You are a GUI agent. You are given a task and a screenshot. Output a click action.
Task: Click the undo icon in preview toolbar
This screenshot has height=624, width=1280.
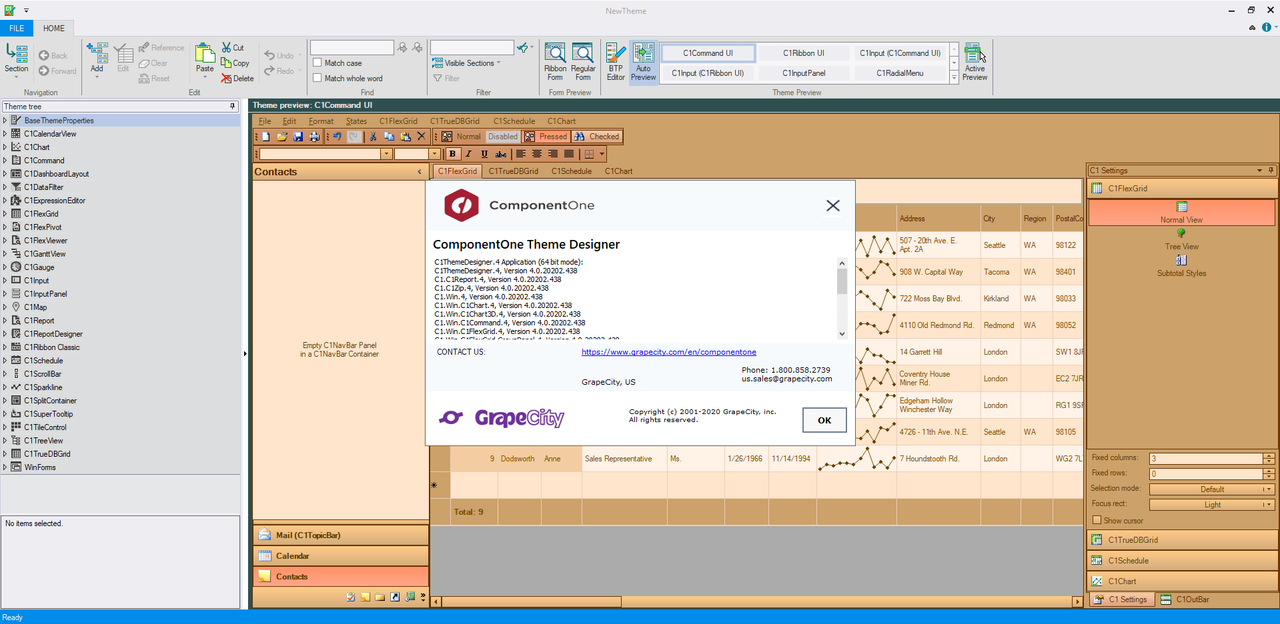337,136
